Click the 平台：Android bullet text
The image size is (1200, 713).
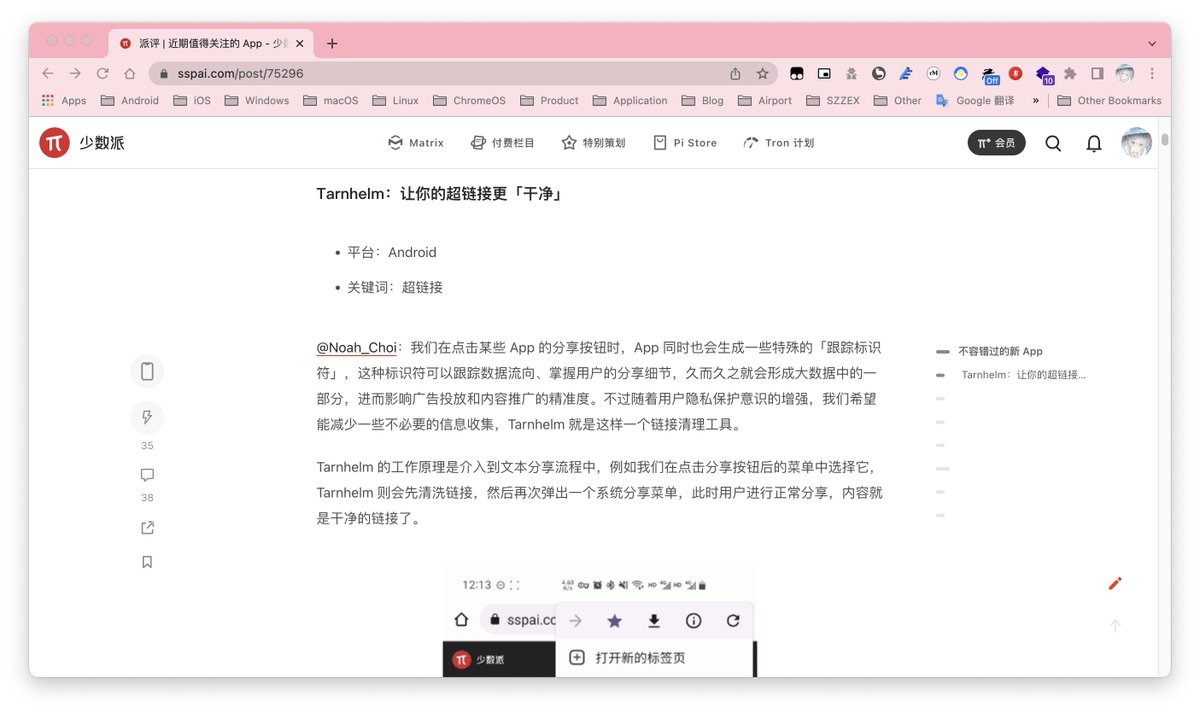(391, 252)
